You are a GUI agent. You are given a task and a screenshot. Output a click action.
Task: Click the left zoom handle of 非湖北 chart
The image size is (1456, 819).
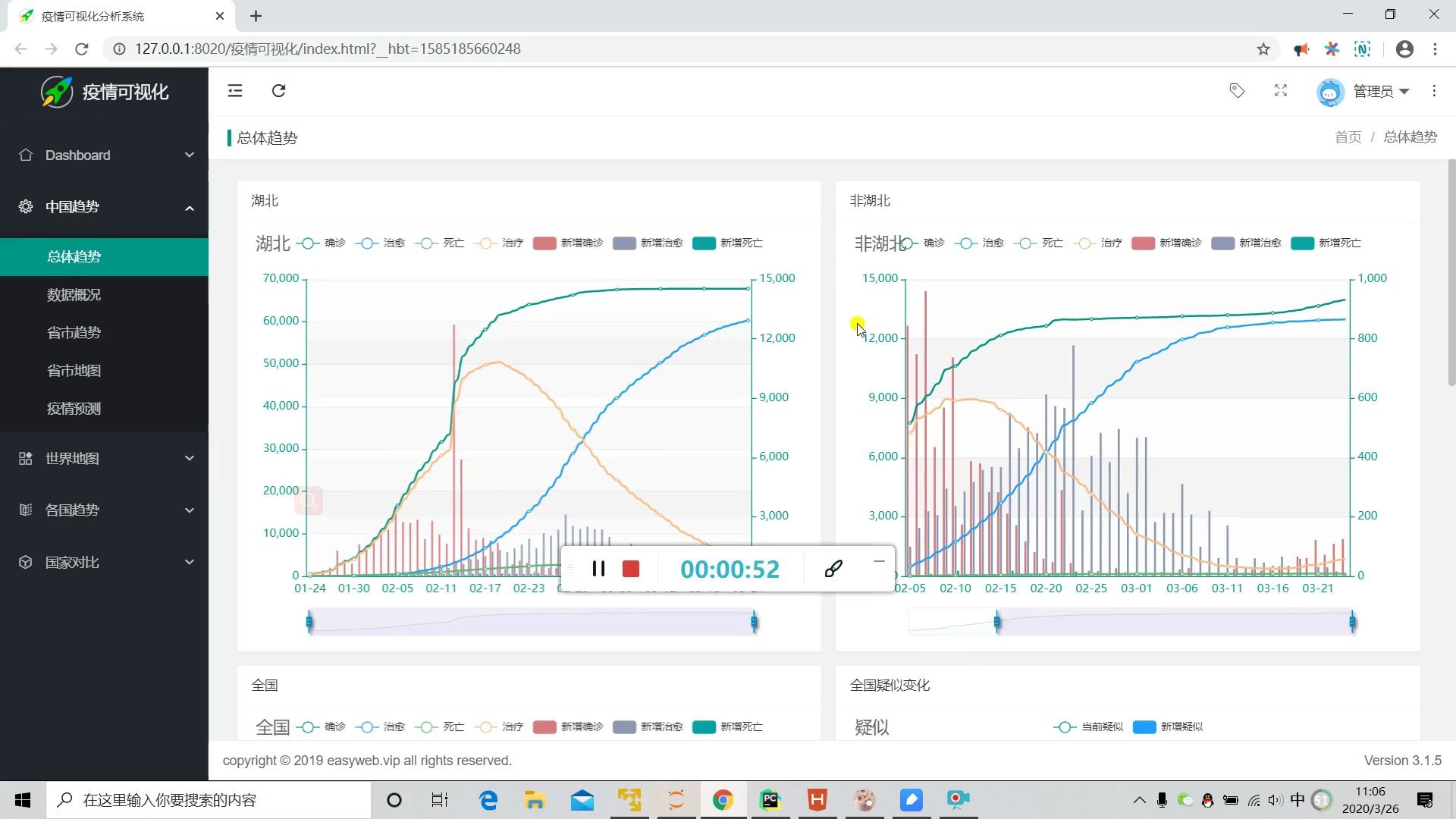pos(997,623)
